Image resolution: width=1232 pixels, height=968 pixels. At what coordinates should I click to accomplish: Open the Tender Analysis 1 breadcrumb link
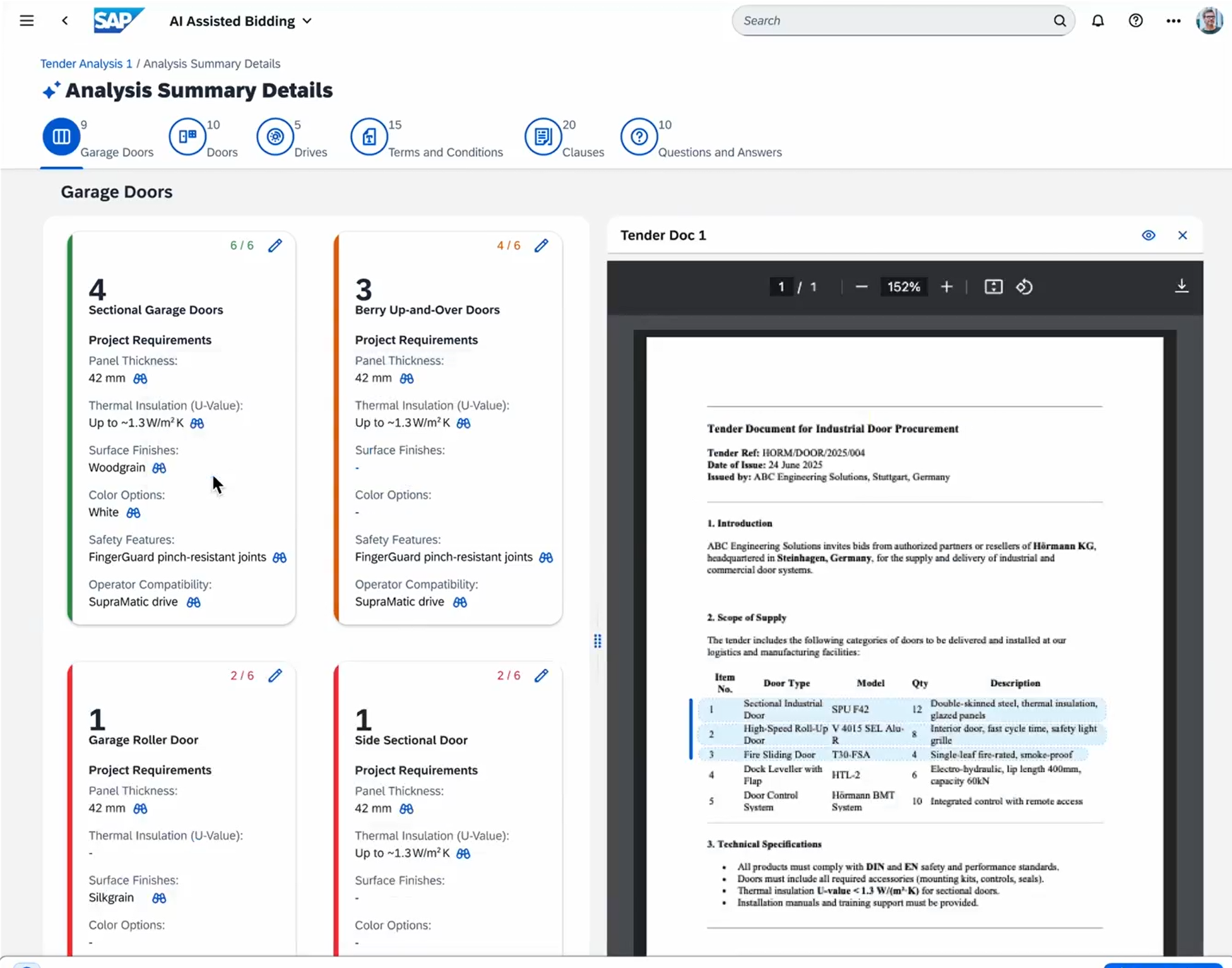coord(86,64)
